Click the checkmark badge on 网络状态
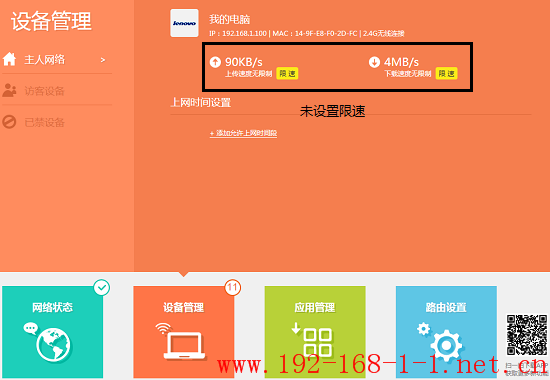The width and height of the screenshot is (550, 380). 102,288
